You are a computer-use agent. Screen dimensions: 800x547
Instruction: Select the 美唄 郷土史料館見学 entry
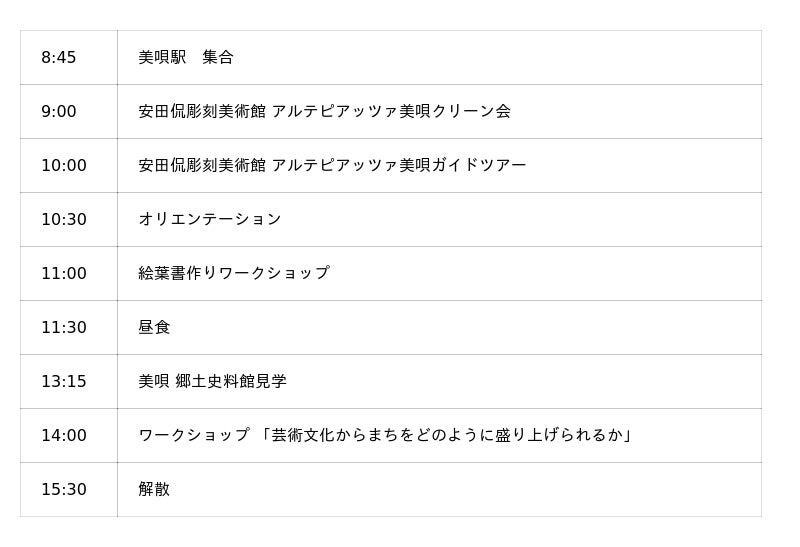pos(212,381)
